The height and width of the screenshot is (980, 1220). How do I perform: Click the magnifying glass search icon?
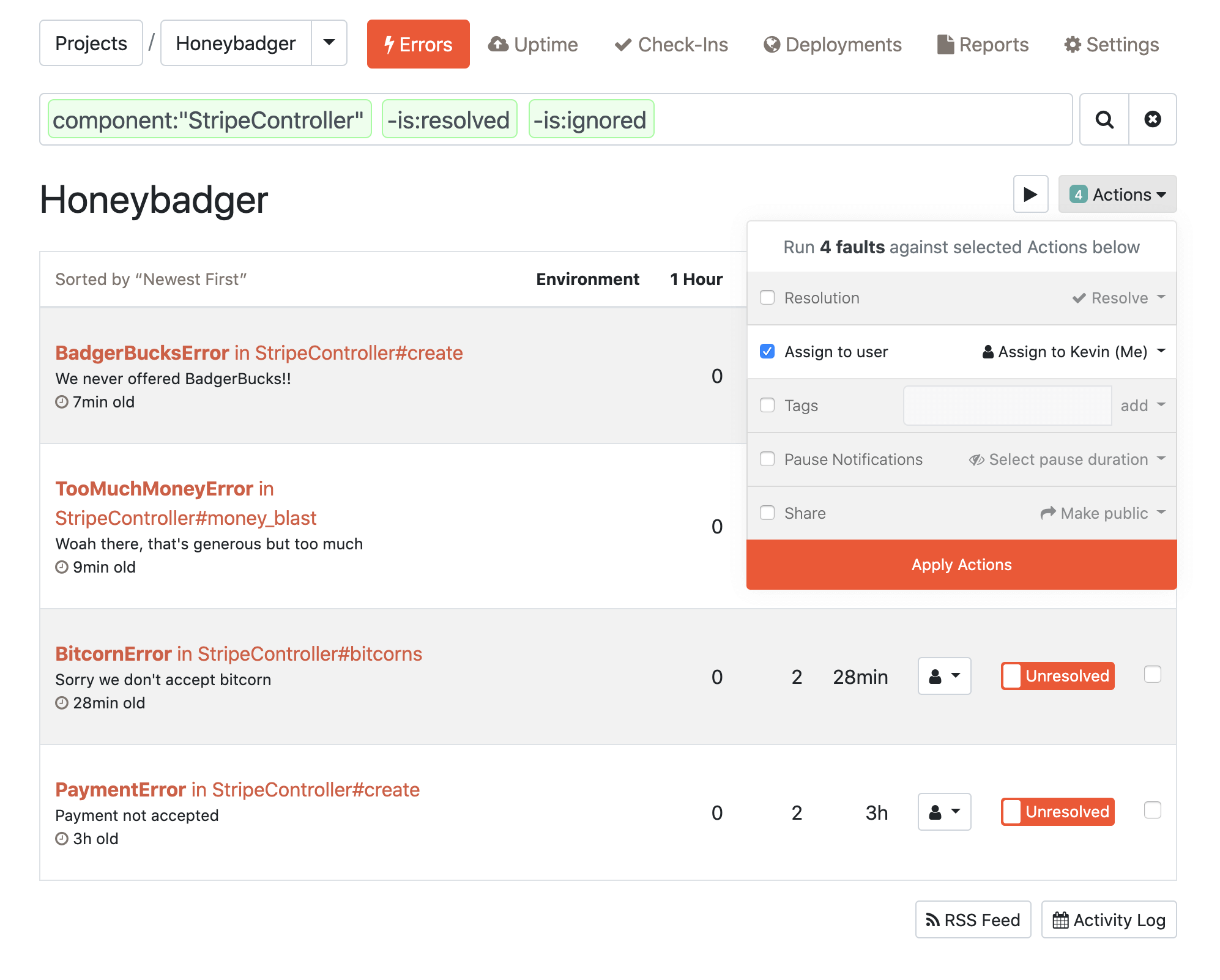pyautogui.click(x=1104, y=119)
